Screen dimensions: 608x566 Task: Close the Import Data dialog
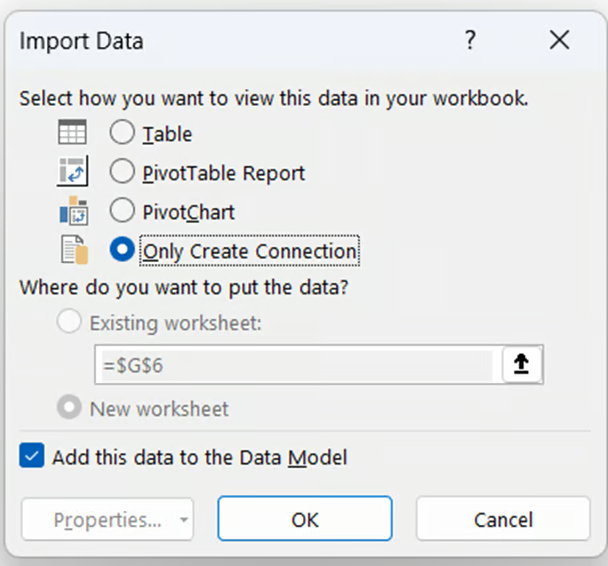(x=560, y=40)
